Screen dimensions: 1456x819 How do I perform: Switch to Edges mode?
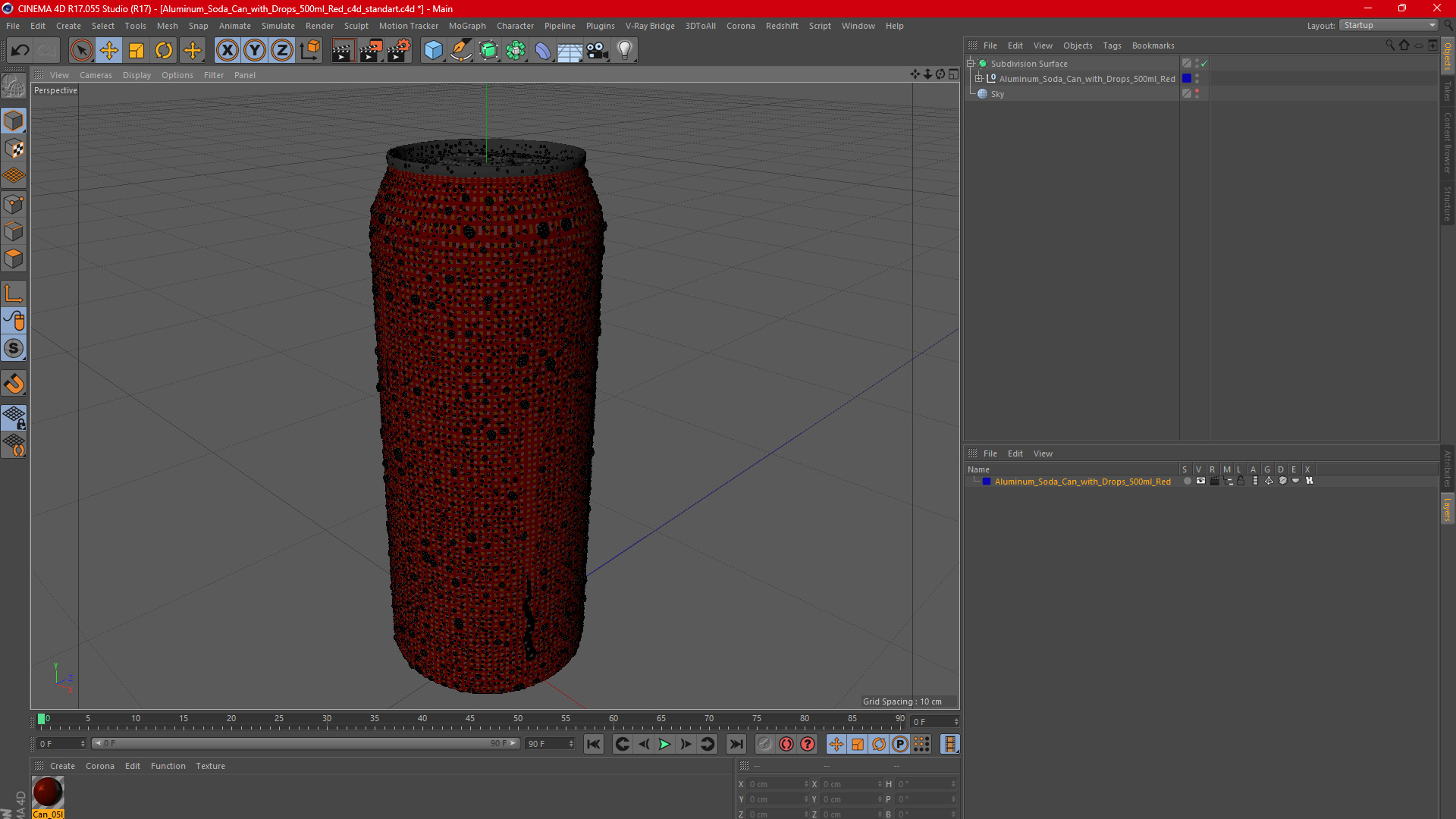(x=14, y=231)
